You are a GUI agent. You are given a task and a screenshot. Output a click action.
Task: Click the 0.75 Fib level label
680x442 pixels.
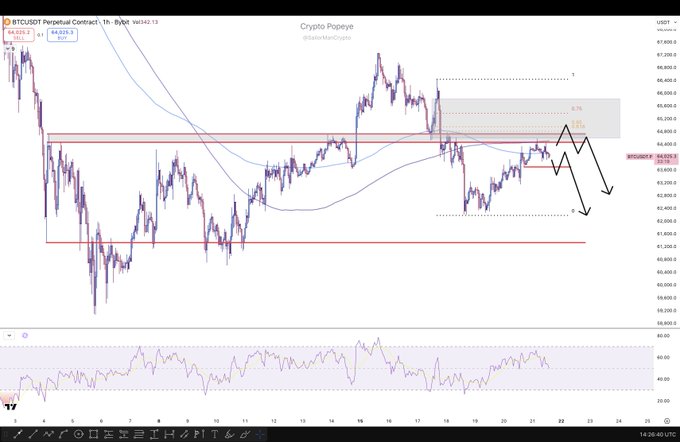pyautogui.click(x=576, y=109)
